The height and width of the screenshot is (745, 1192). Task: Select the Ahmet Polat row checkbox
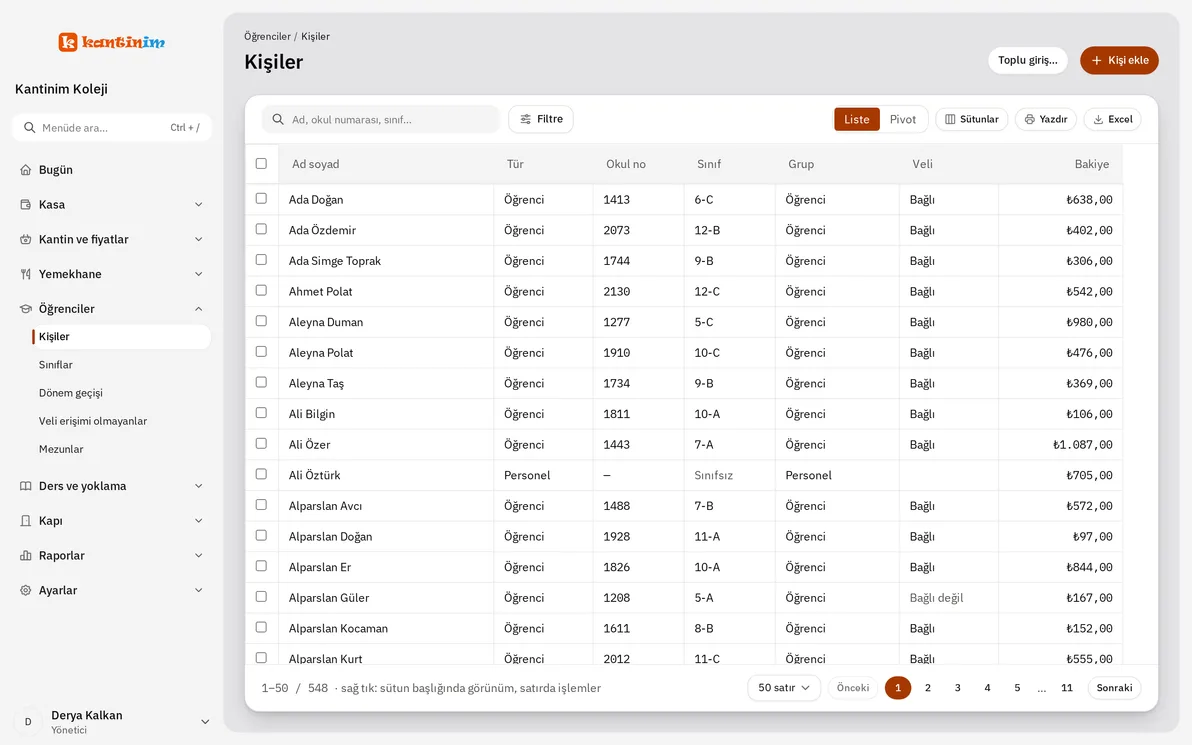coord(262,290)
